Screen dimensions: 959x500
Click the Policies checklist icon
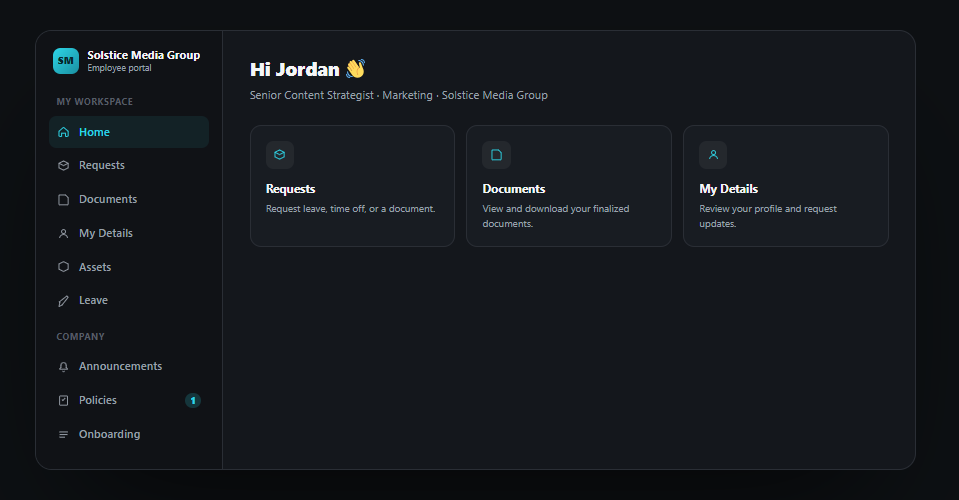(x=64, y=400)
